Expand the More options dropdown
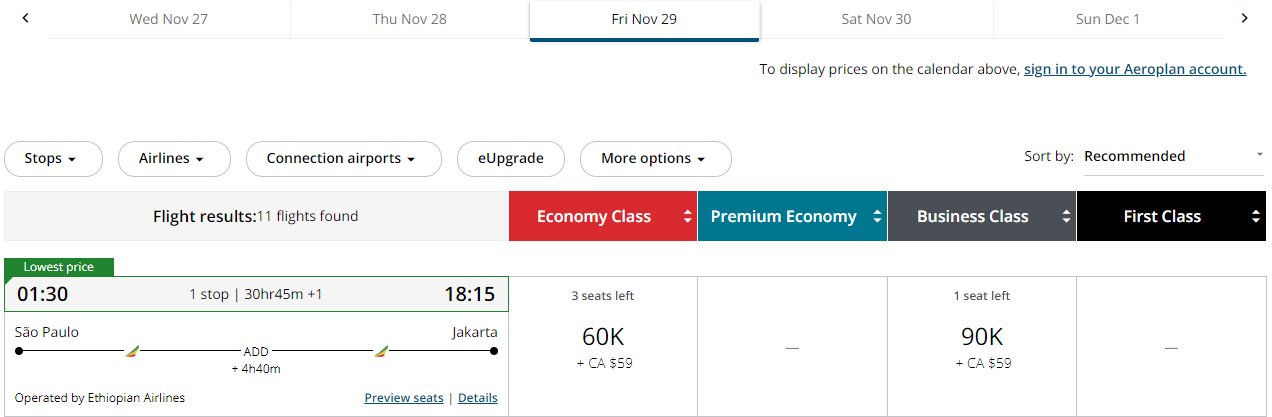The image size is (1272, 417). 655,158
